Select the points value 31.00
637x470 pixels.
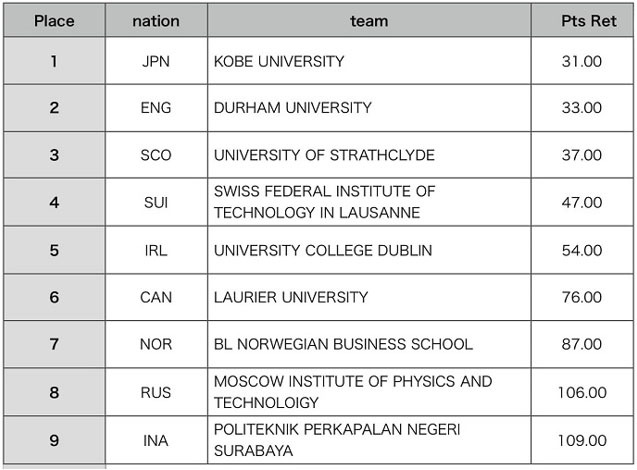point(582,61)
